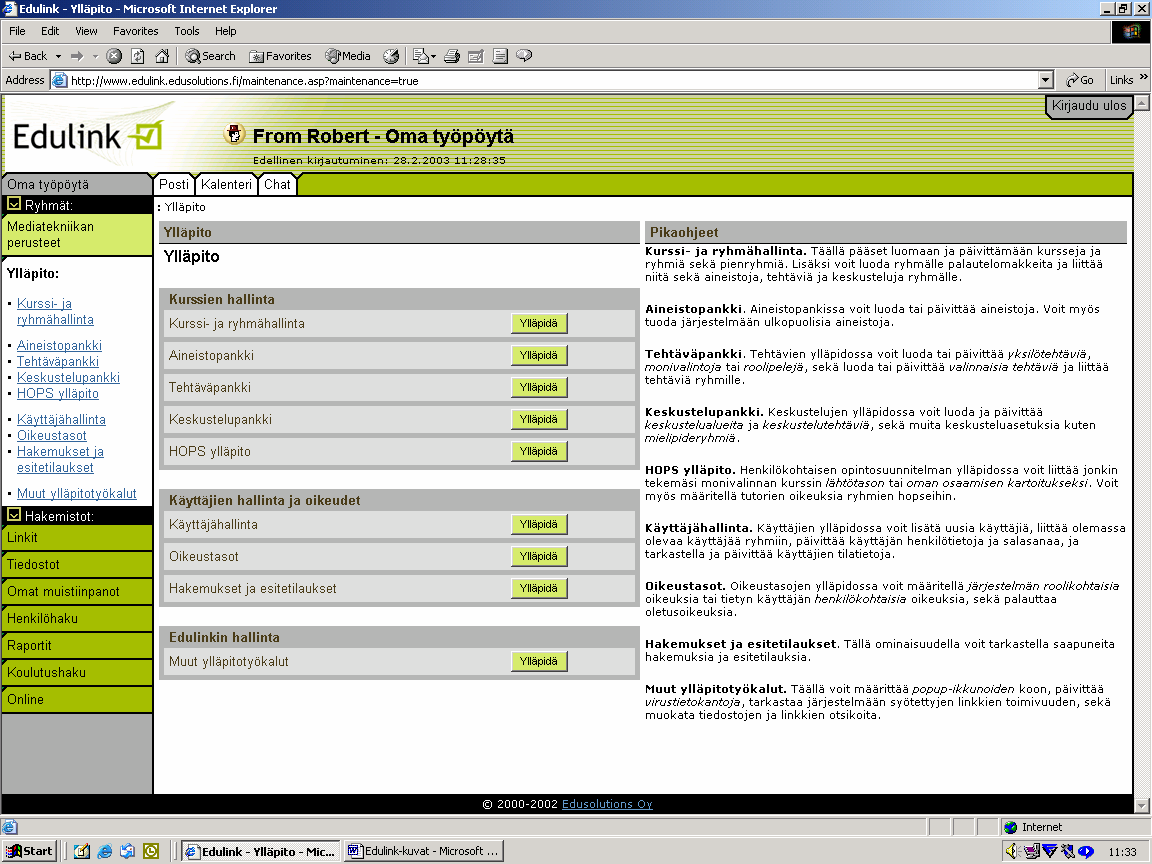This screenshot has width=1152, height=864.
Task: Click Ylläpidä for Muut ylläpitotyökalut
Action: [539, 661]
